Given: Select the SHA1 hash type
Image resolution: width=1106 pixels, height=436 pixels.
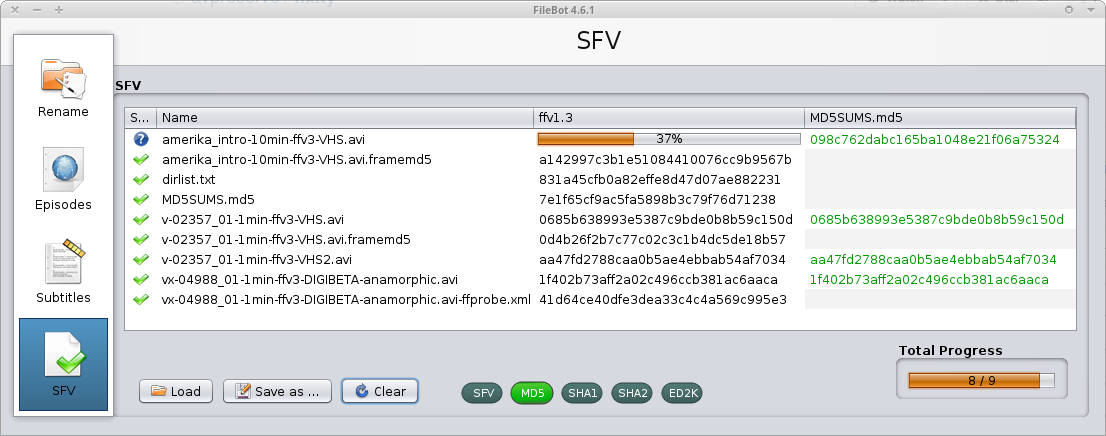Looking at the screenshot, I should tap(581, 393).
